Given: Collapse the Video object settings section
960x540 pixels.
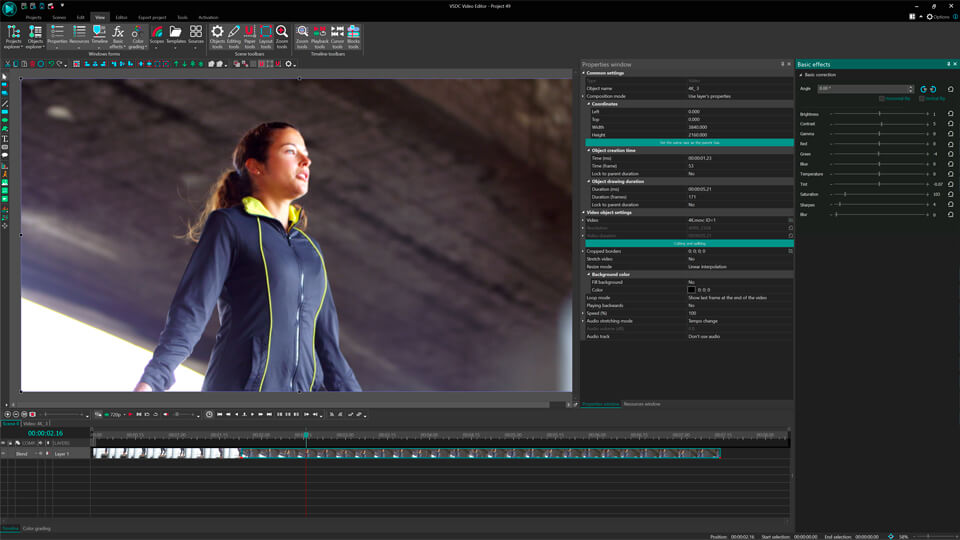Looking at the screenshot, I should click(583, 212).
